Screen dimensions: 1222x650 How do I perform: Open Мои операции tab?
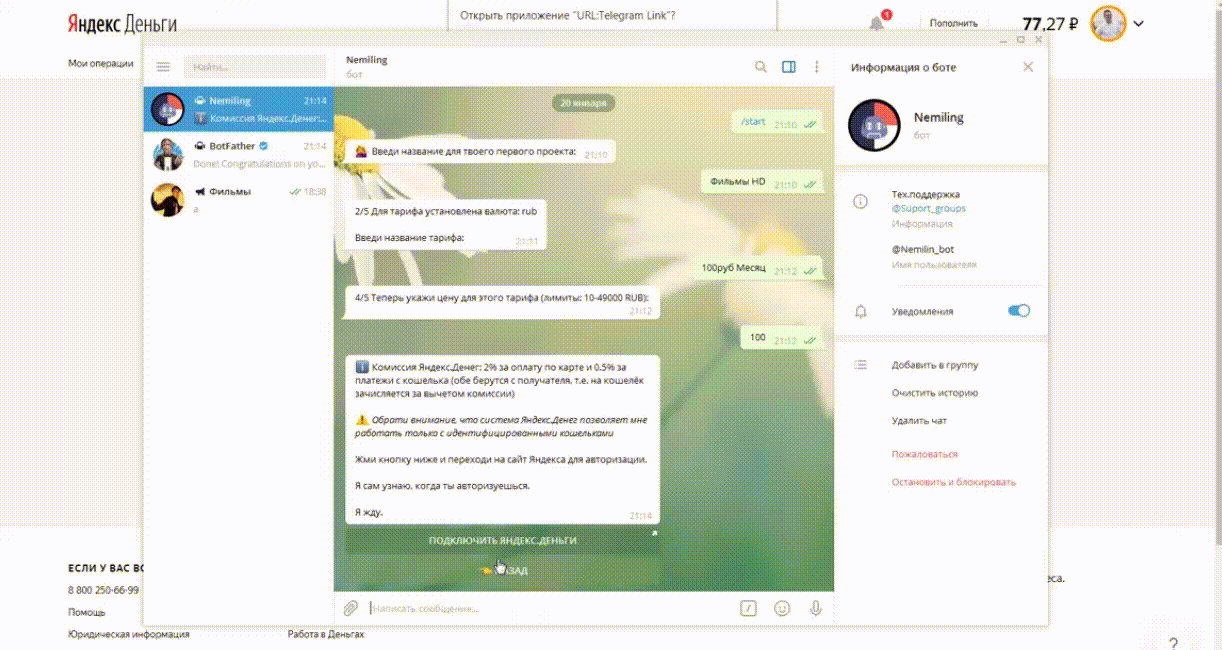[100, 63]
